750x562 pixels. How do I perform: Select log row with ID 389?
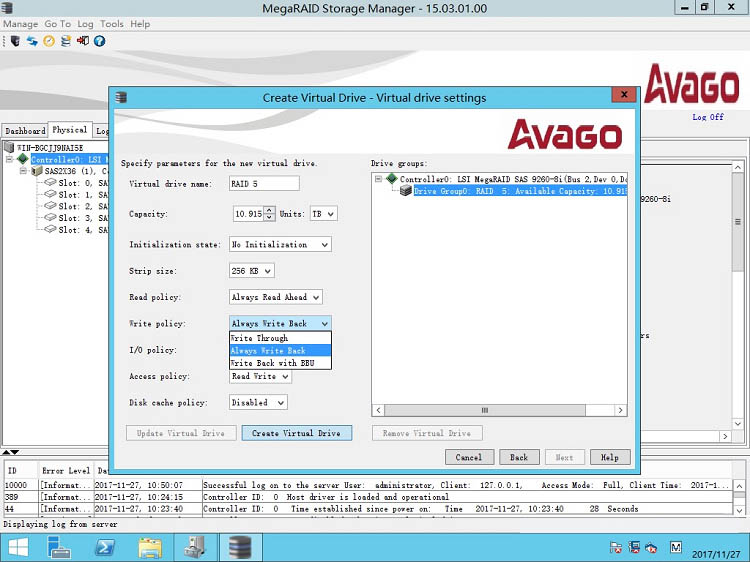pos(368,497)
